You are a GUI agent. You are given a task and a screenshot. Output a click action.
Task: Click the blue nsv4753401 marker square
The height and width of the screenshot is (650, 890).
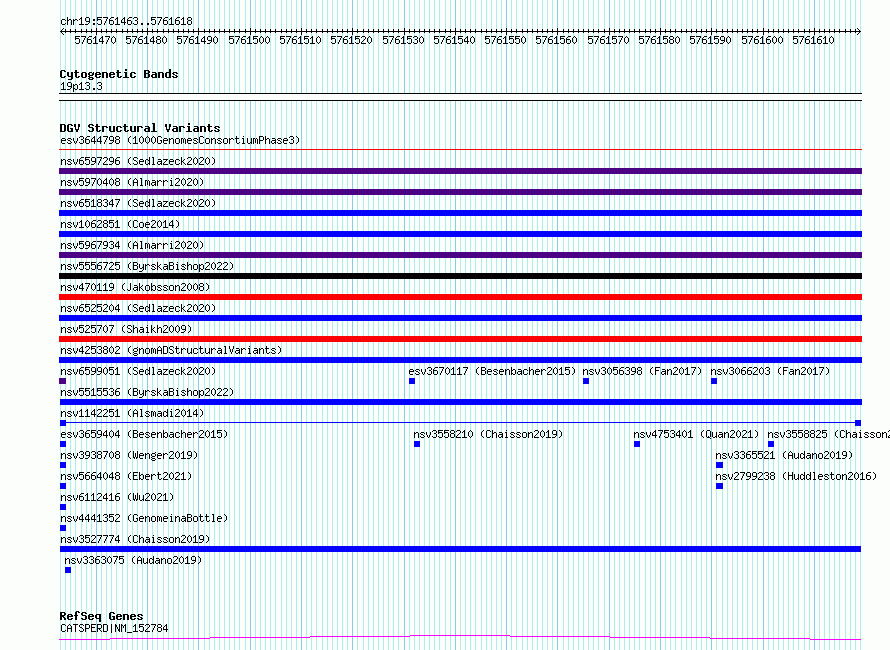(x=637, y=444)
